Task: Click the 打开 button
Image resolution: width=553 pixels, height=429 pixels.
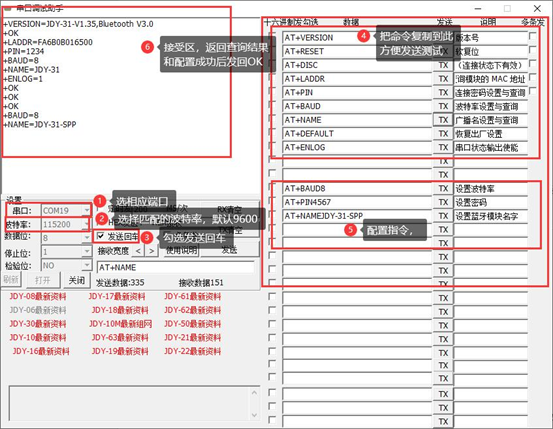Action: 43,280
